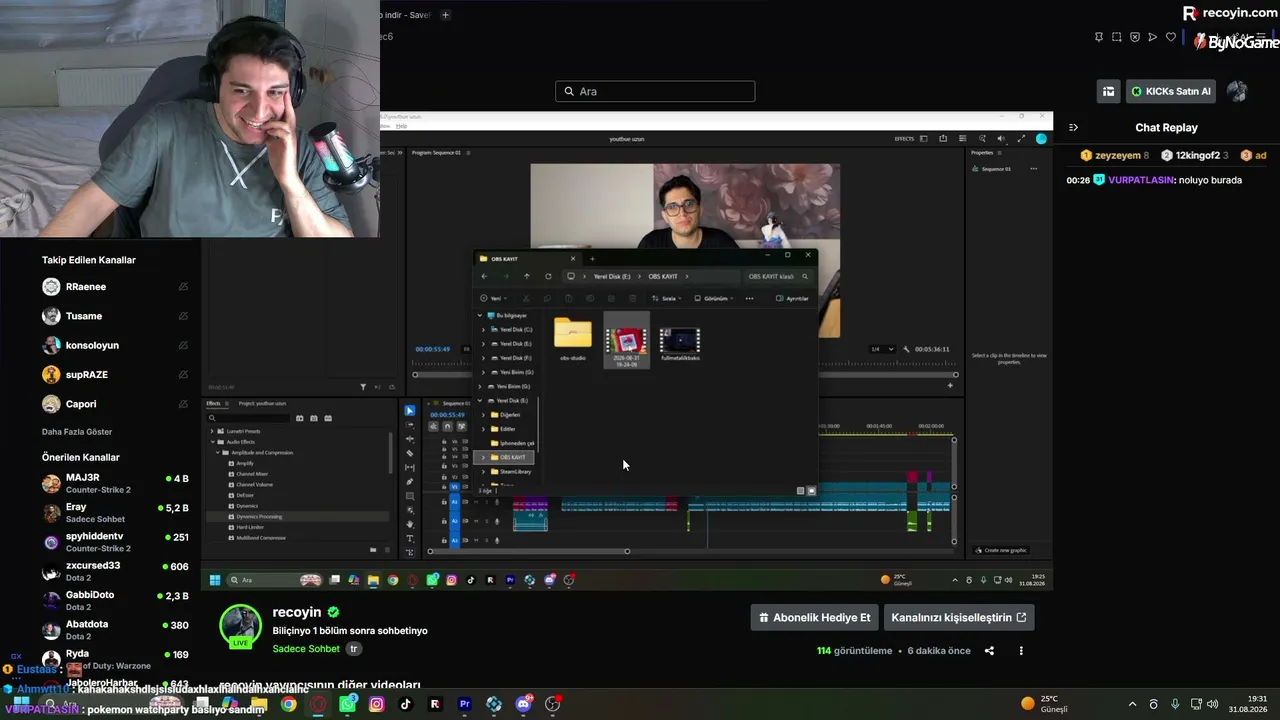Collapse Bu bilgisayar in explorer tree
The image size is (1280, 720).
click(480, 315)
